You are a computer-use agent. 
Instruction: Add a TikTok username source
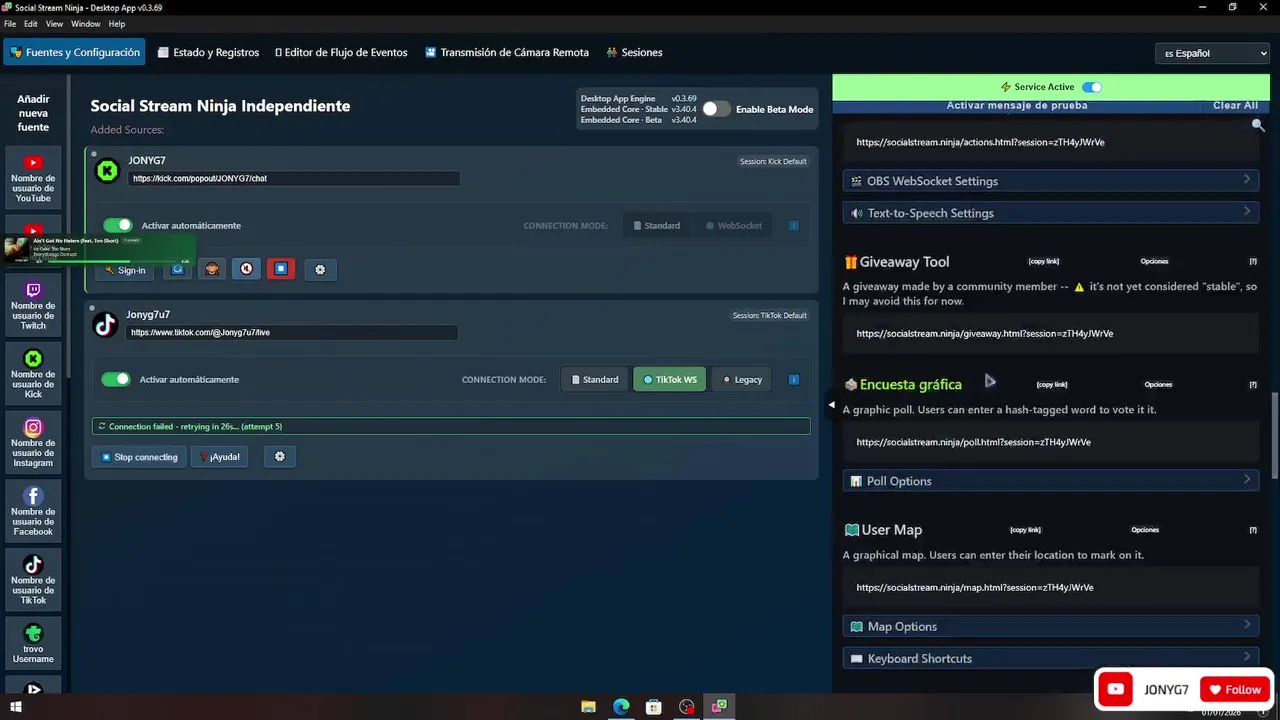point(33,580)
